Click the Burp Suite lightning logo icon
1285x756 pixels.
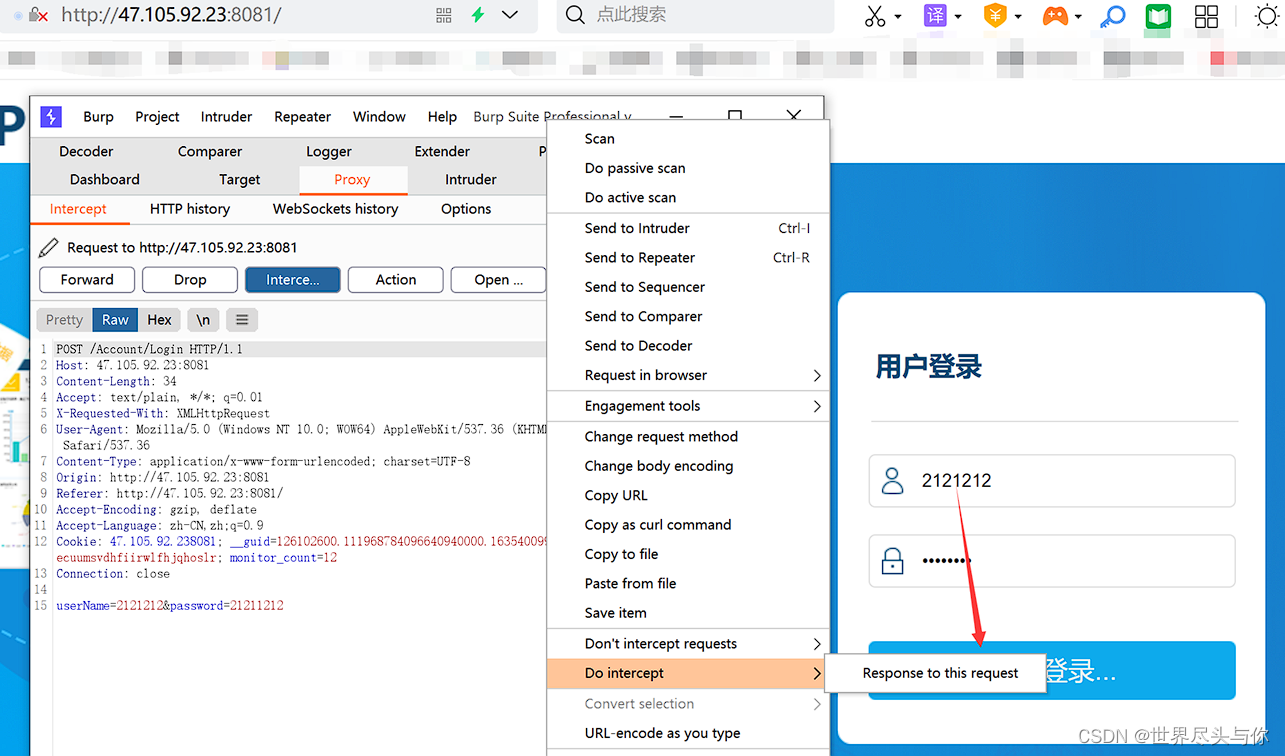click(x=51, y=117)
